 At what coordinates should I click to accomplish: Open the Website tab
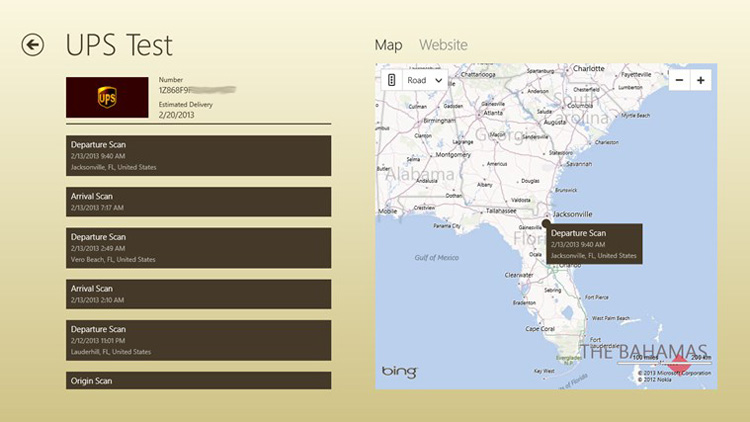point(443,45)
